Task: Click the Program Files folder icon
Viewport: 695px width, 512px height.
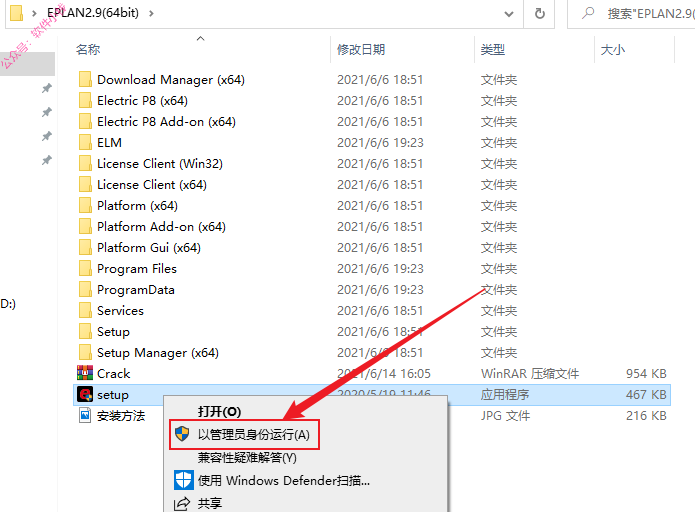Action: pyautogui.click(x=85, y=268)
